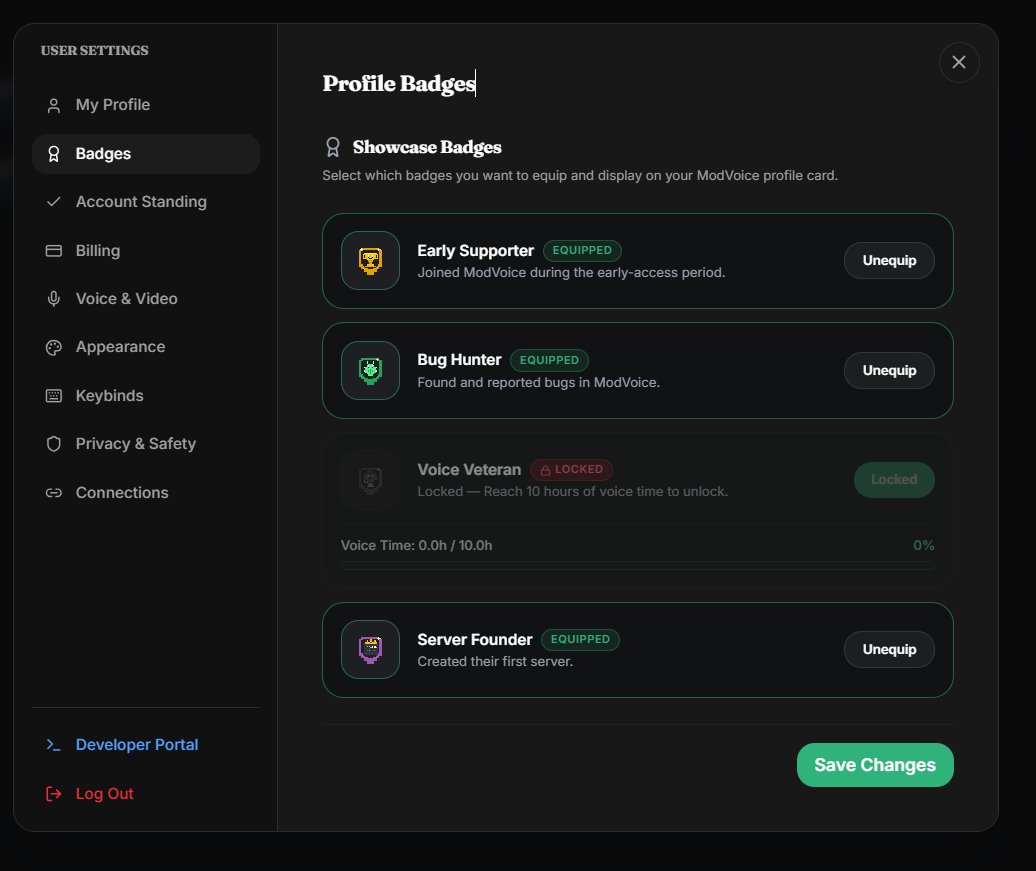Click the Early Supporter badge name
1036x871 pixels.
(x=476, y=251)
